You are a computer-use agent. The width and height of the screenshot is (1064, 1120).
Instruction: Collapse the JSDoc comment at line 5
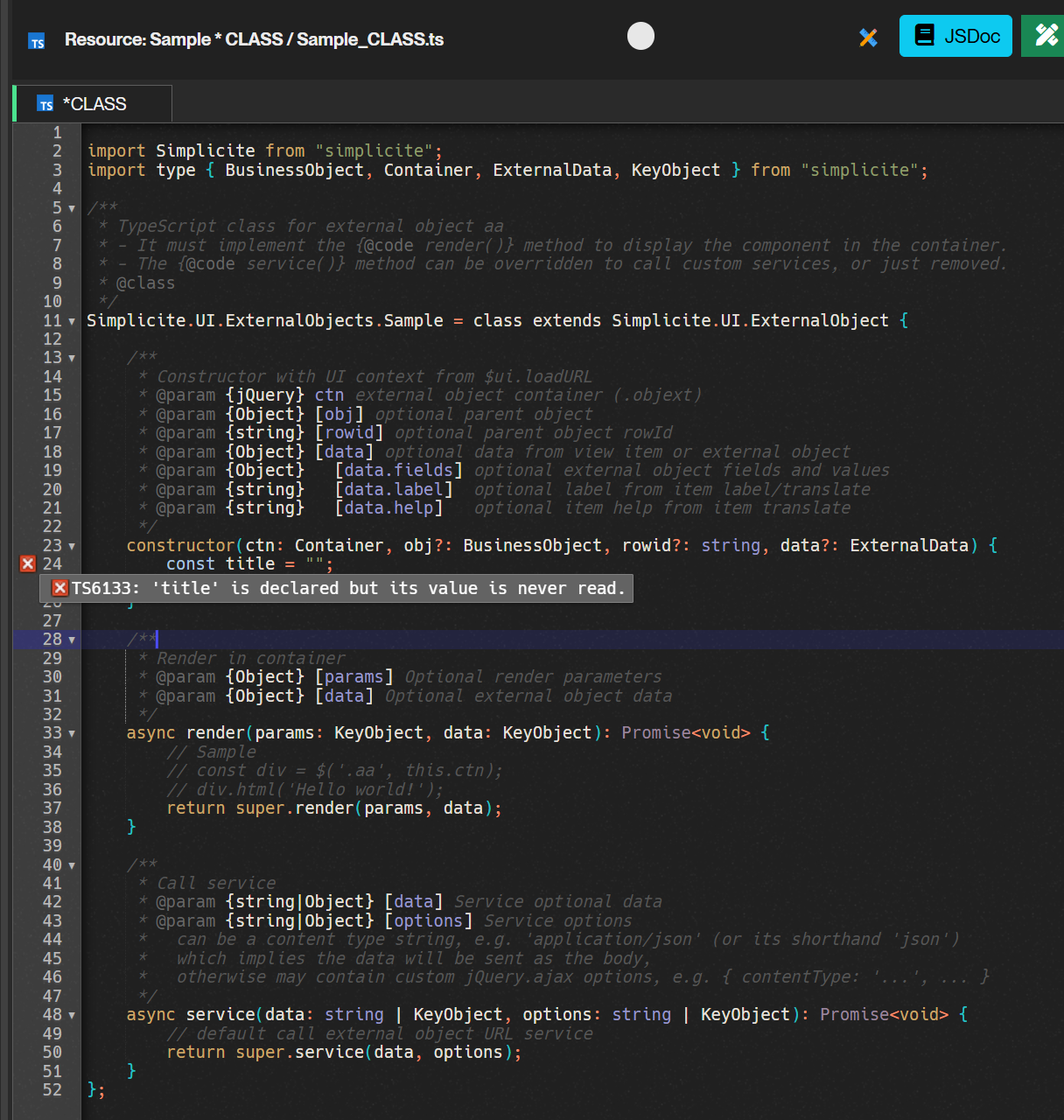pos(72,208)
